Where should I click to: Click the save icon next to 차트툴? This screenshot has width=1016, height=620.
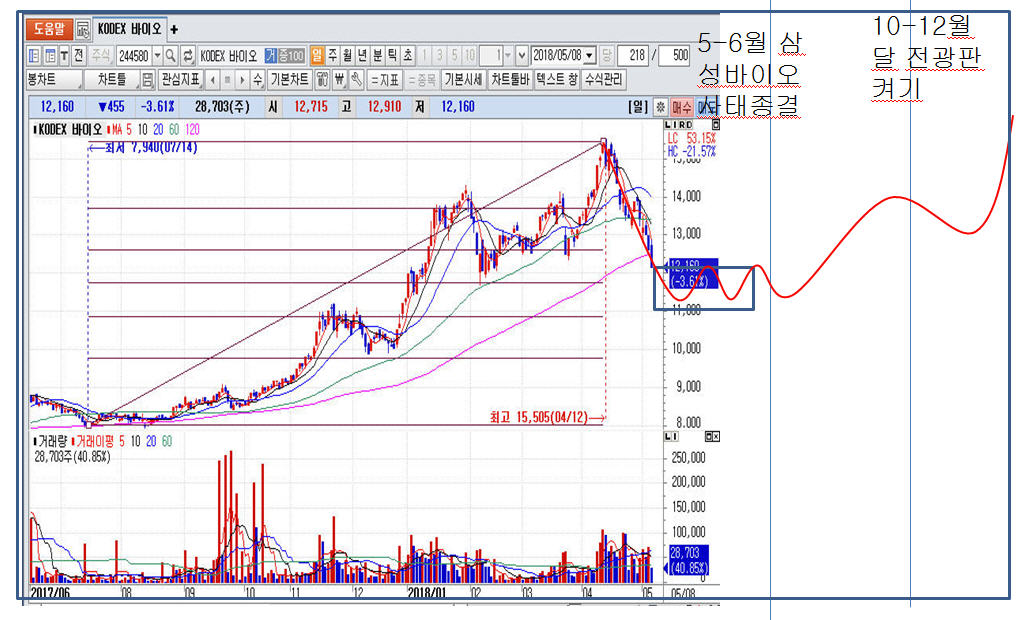tap(147, 80)
